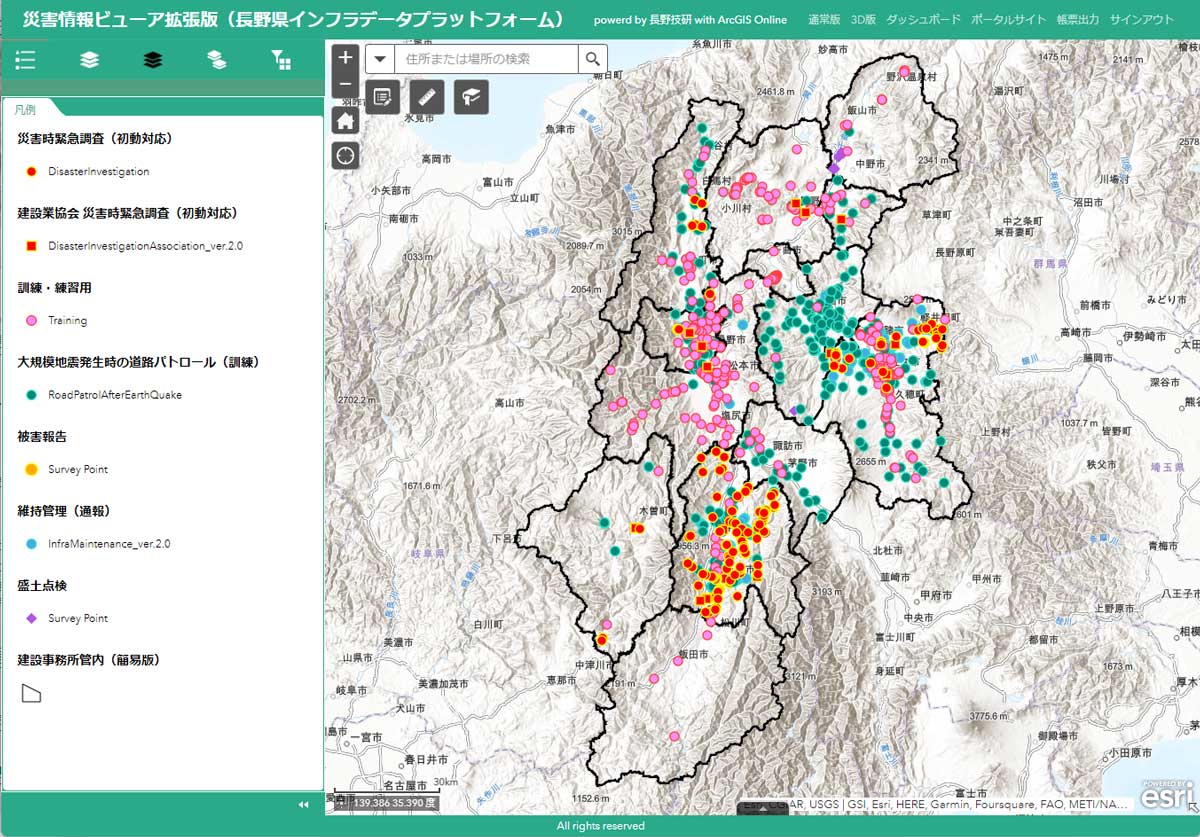Click サインアウト to sign out
Screen dimensions: 1200x837
[1141, 20]
